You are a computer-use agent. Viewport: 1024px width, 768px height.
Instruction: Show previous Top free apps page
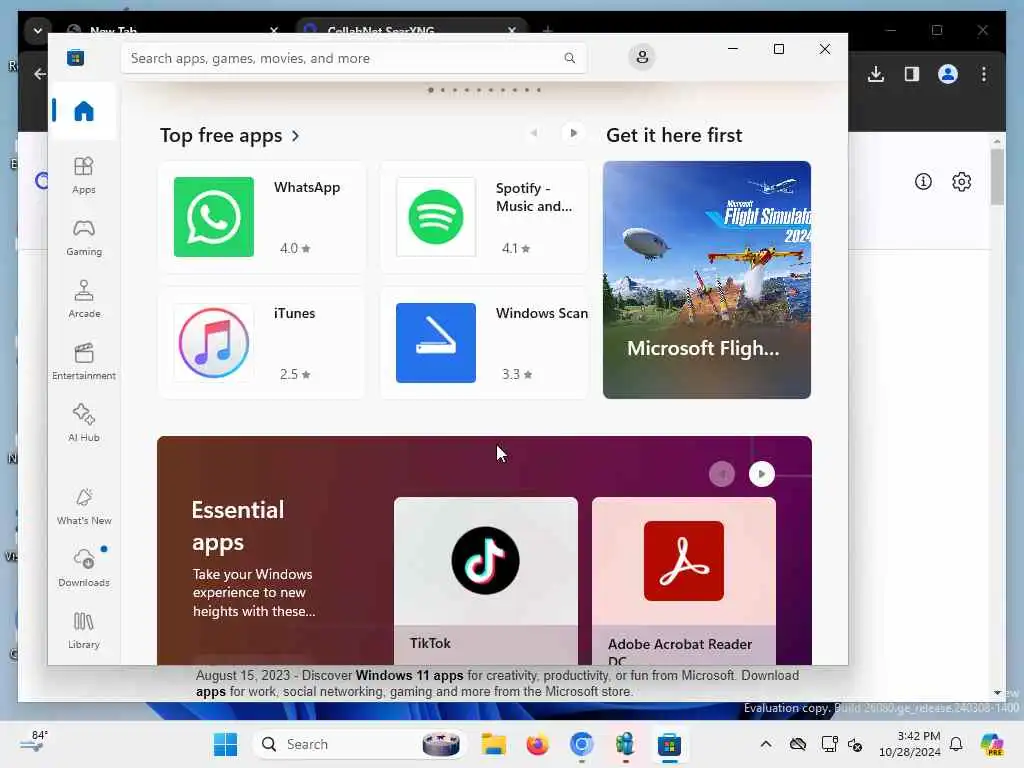[534, 133]
